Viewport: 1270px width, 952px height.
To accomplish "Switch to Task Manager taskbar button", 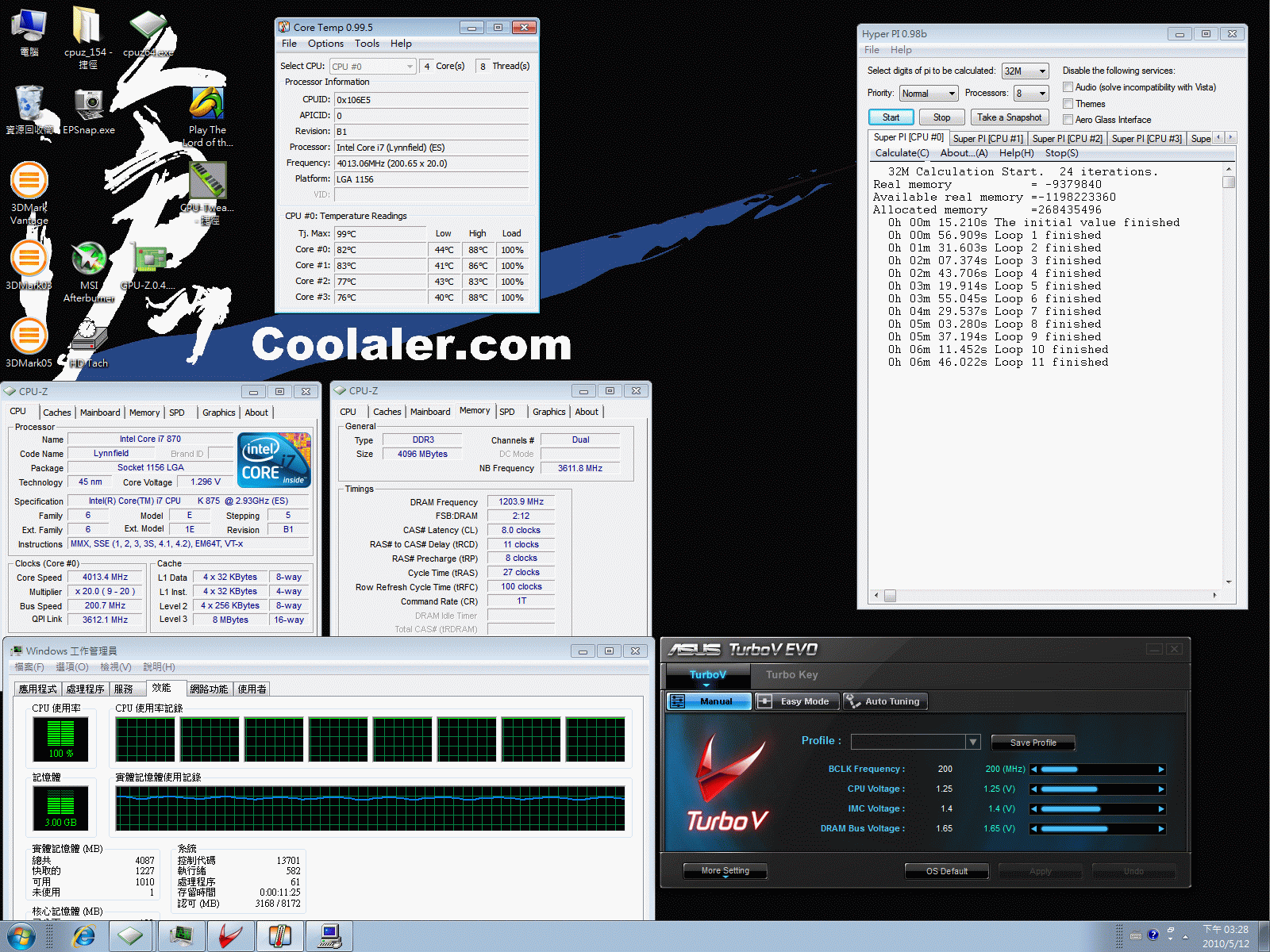I will [x=182, y=937].
